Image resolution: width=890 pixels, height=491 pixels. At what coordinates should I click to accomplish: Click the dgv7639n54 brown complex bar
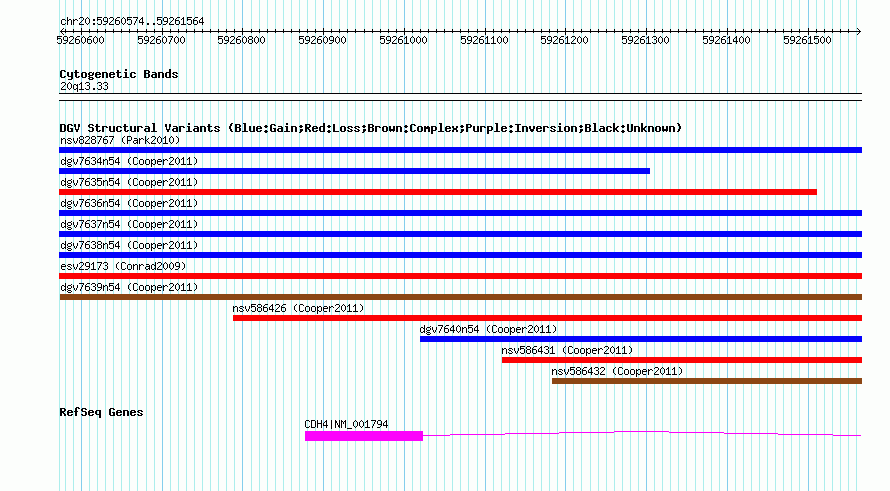click(460, 297)
